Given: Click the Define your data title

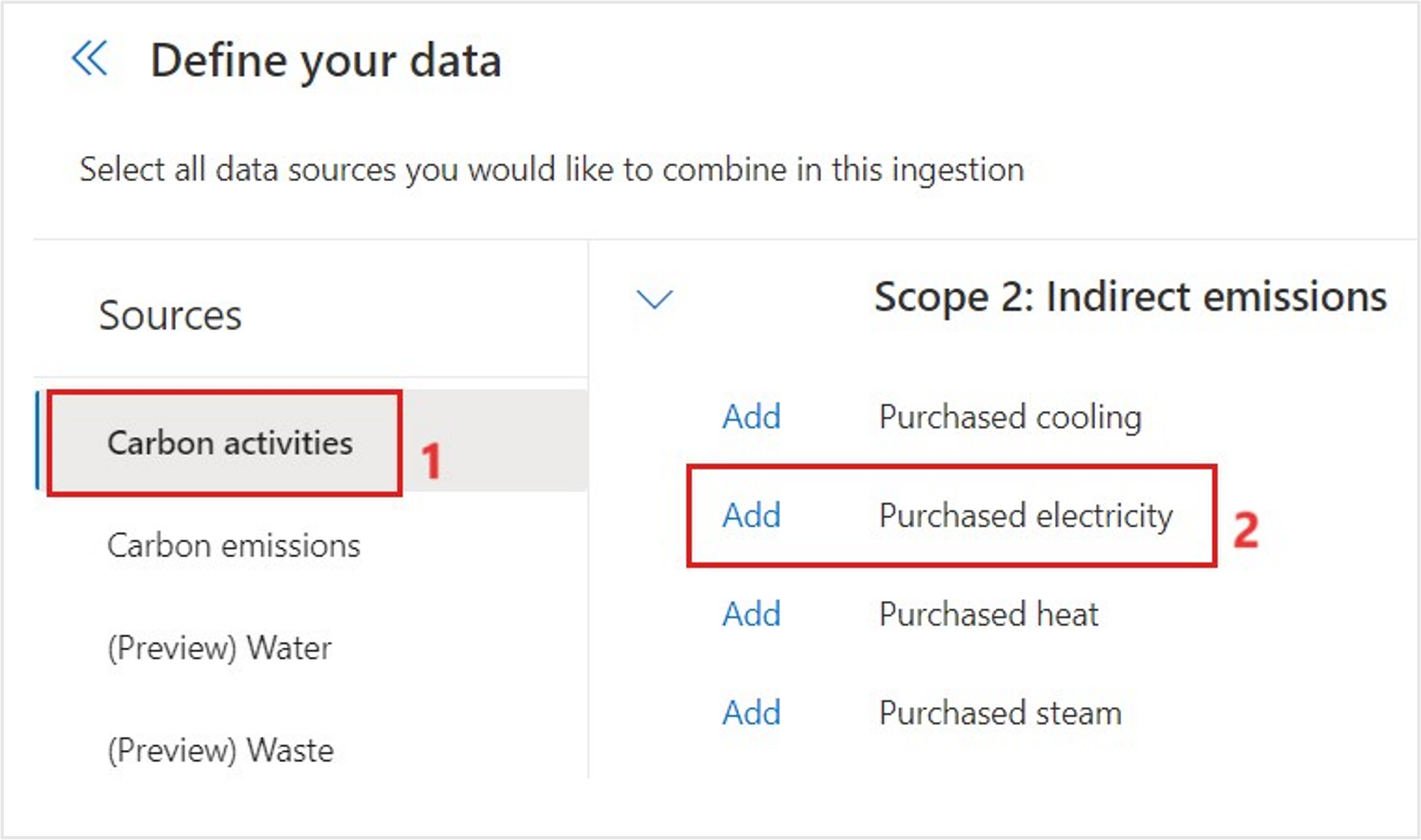Looking at the screenshot, I should pos(326,60).
